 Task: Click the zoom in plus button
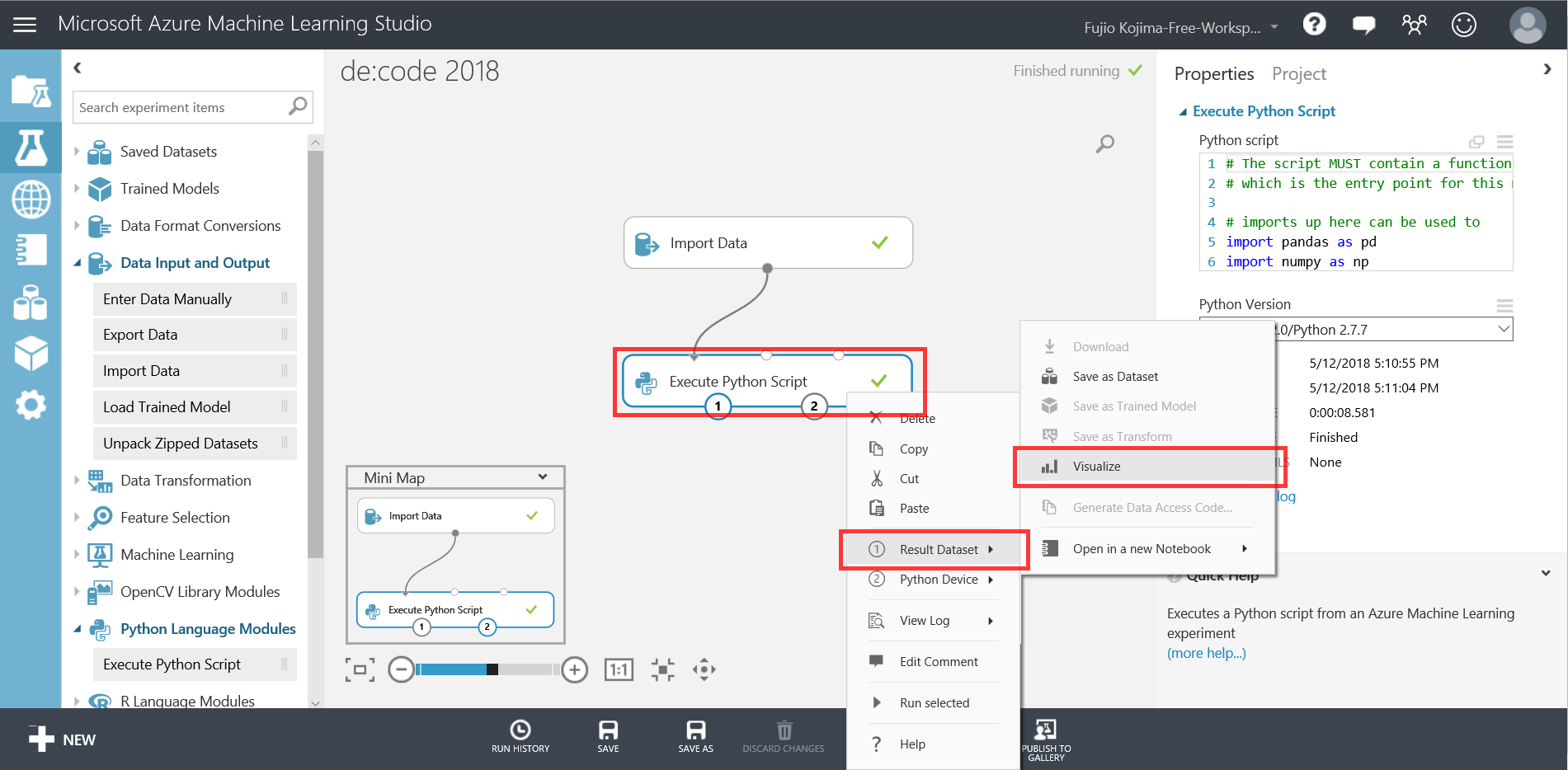tap(575, 669)
